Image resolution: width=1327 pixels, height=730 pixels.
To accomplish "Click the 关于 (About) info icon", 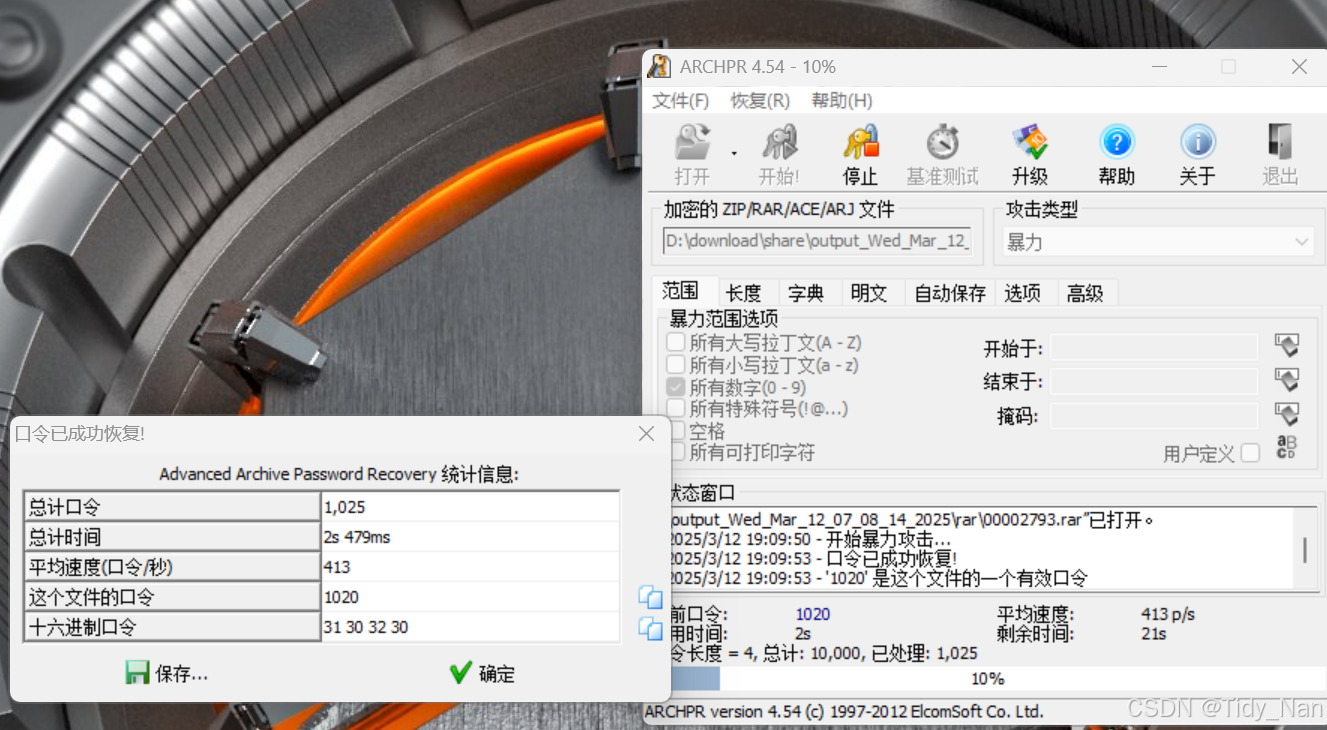I will (1197, 143).
